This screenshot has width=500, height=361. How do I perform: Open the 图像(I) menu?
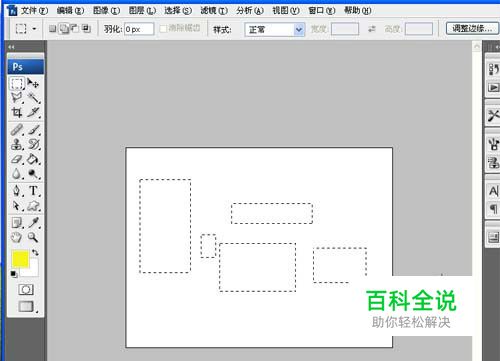[106, 11]
